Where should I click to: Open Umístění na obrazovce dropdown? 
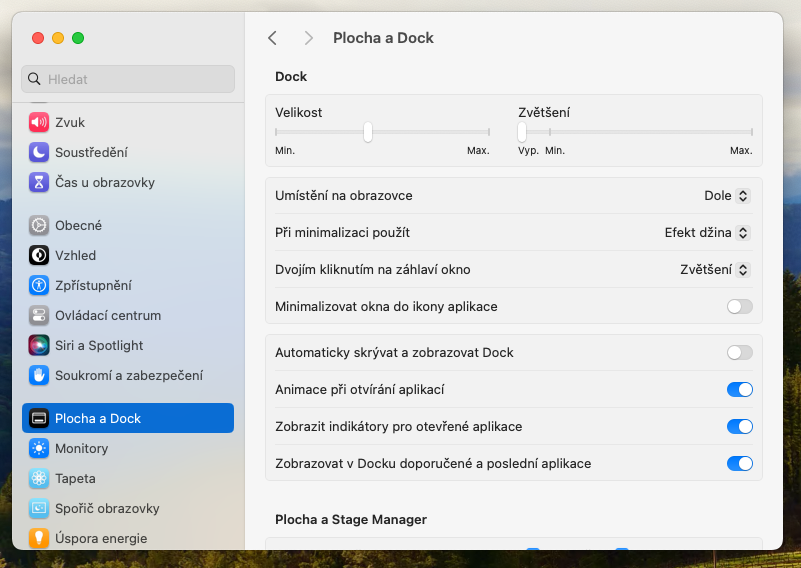point(727,196)
